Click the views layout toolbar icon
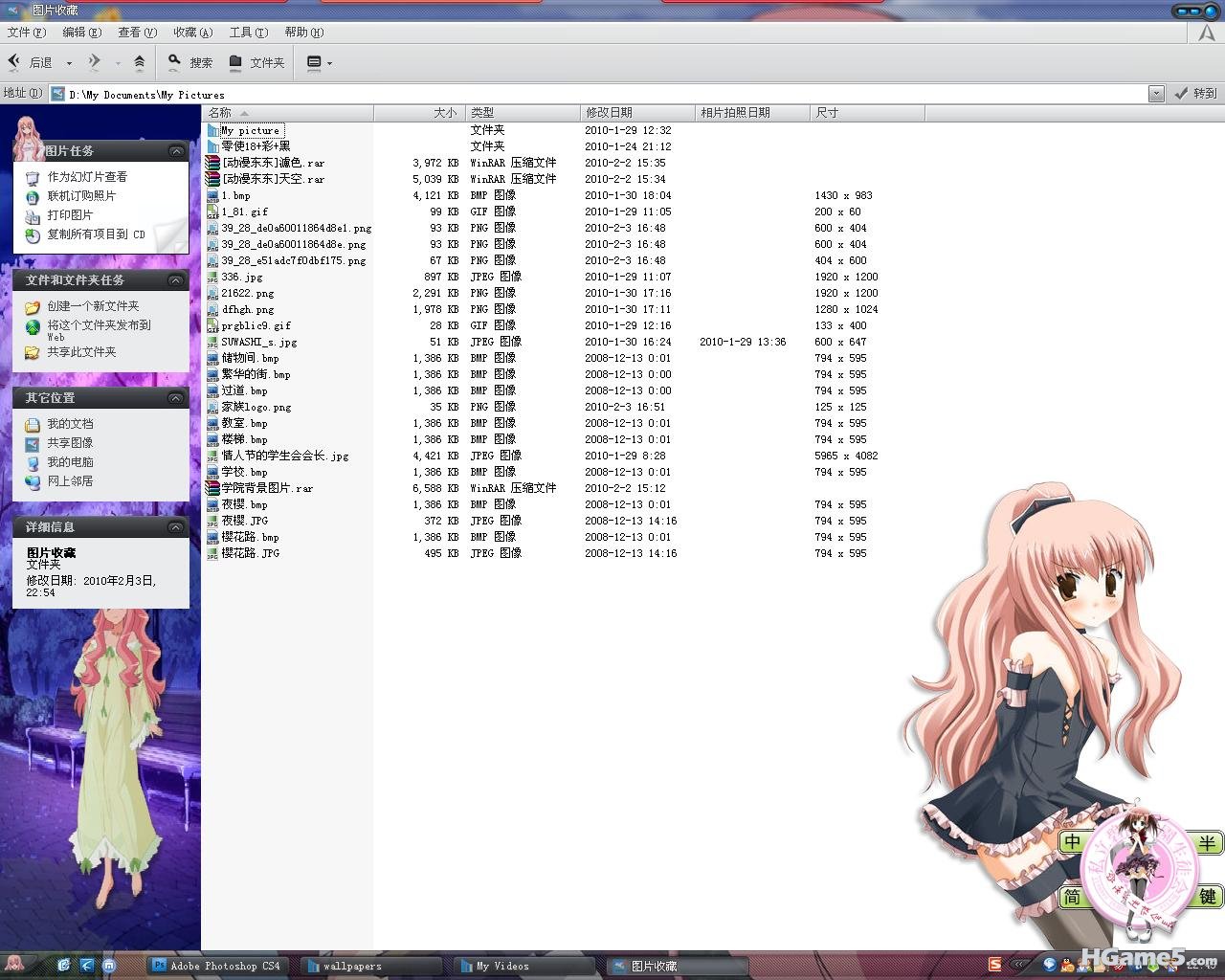This screenshot has height=980, width=1225. (x=313, y=62)
